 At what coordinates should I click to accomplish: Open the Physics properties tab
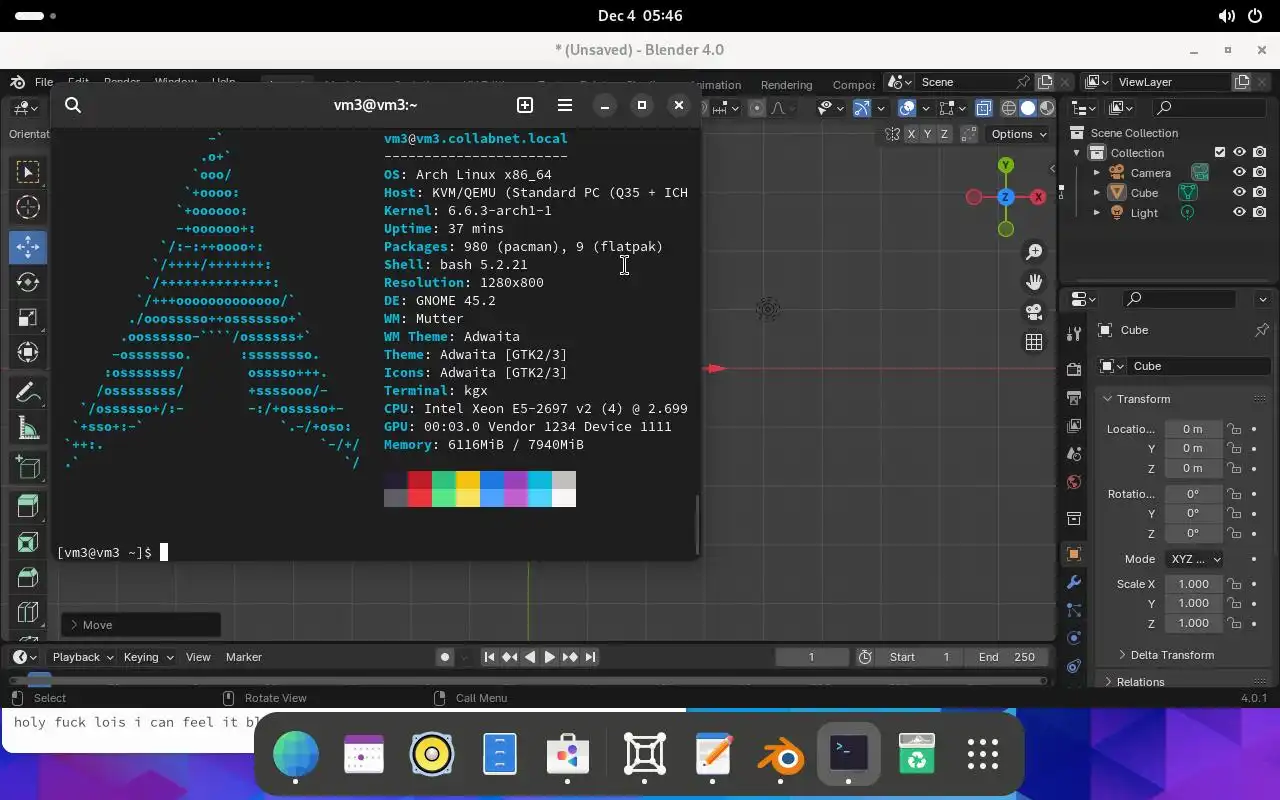click(x=1074, y=637)
